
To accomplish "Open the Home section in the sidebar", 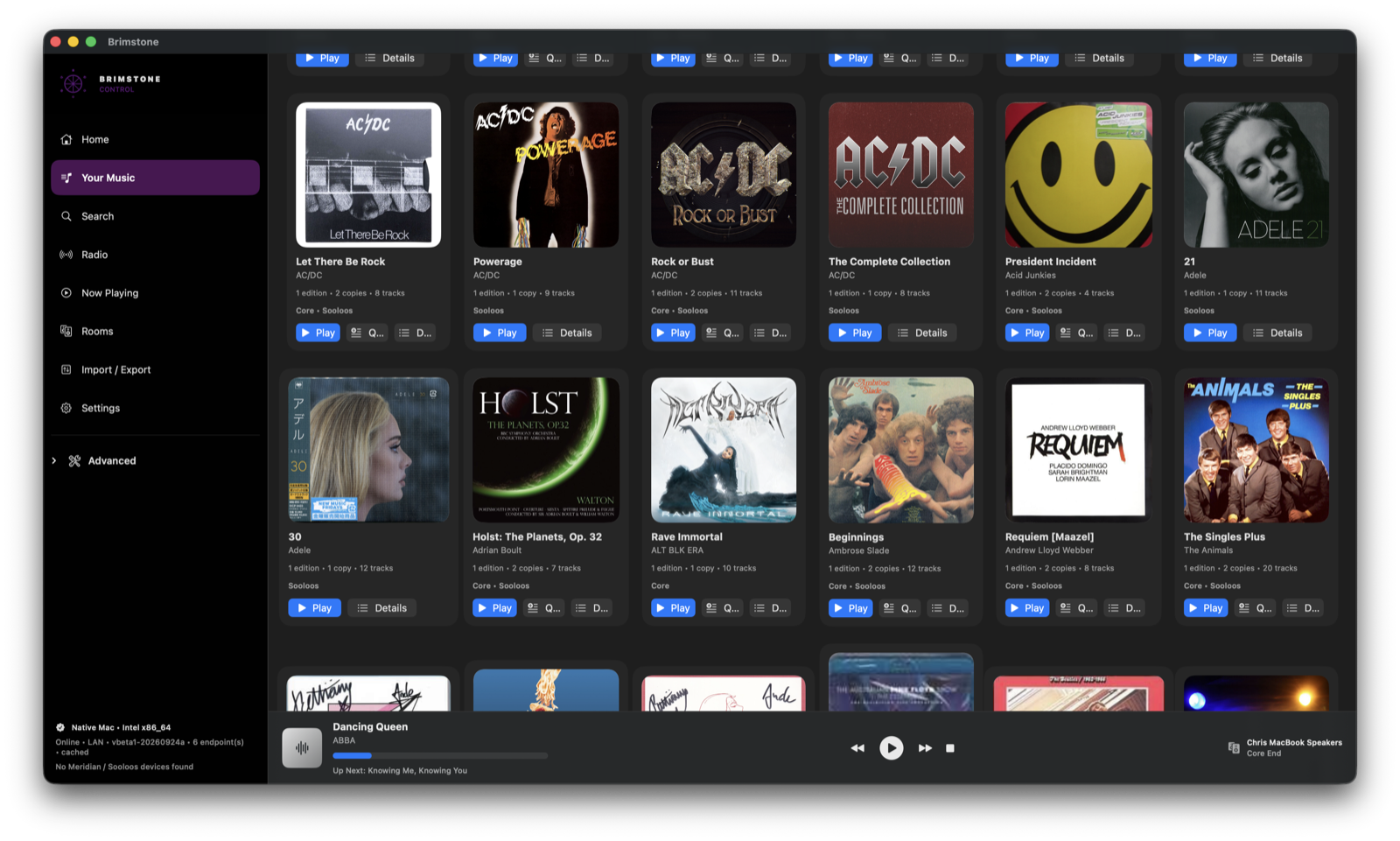I will coord(155,139).
